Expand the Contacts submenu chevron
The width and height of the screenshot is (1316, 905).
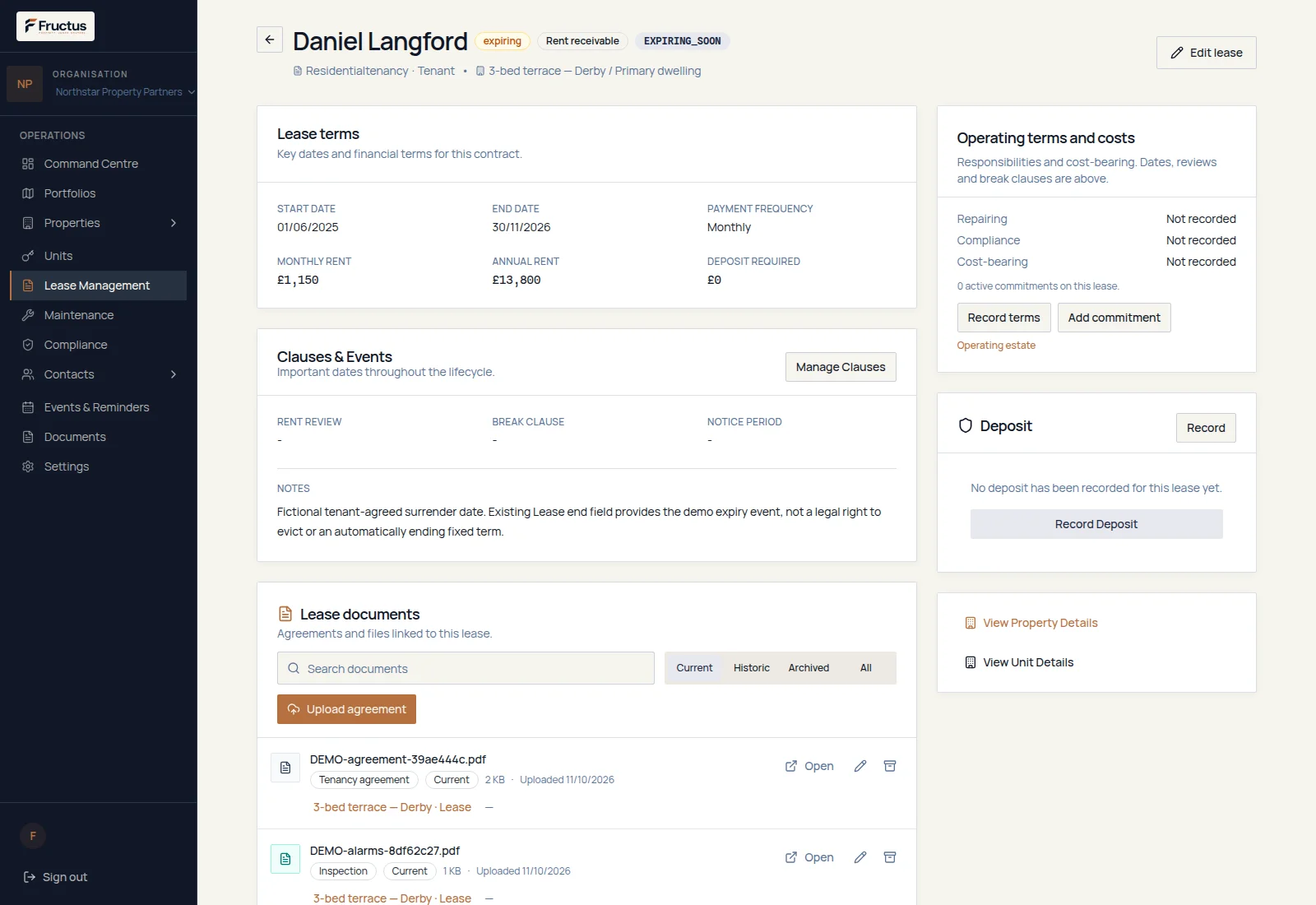174,374
